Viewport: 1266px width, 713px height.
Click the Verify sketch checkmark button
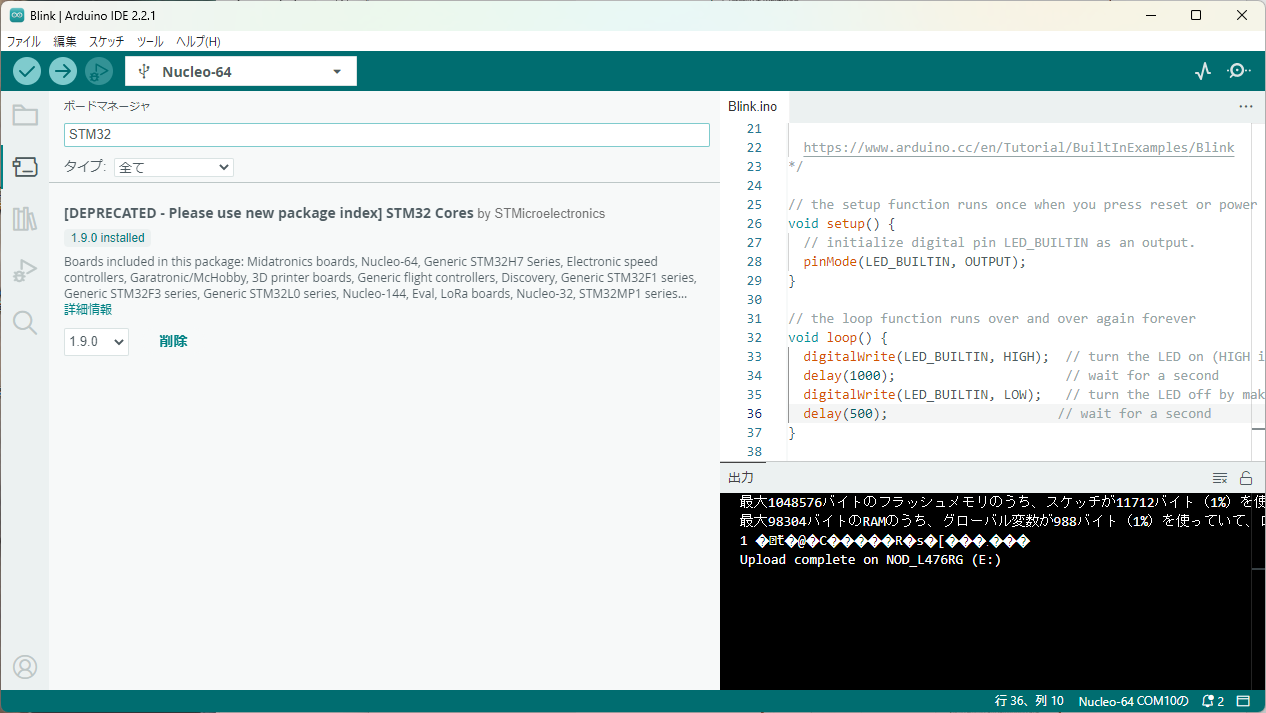click(x=27, y=71)
